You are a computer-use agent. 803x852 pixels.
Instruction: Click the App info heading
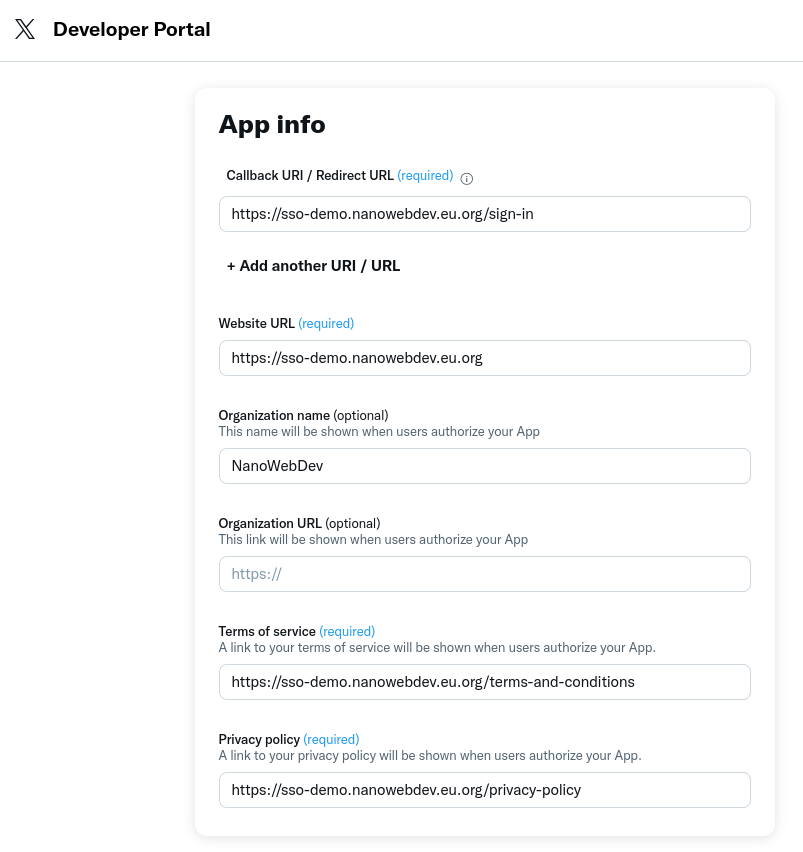tap(272, 125)
